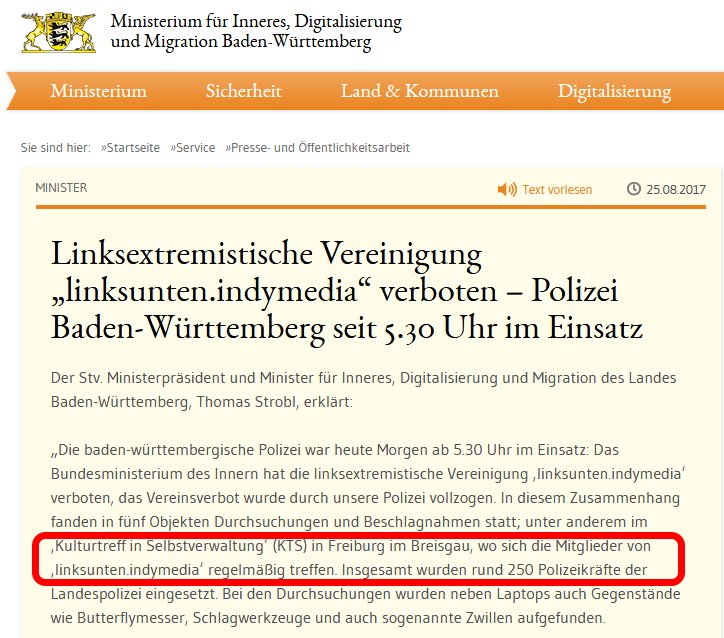Click the speaker icon beside Text vorlesen
The width and height of the screenshot is (724, 638).
507,189
